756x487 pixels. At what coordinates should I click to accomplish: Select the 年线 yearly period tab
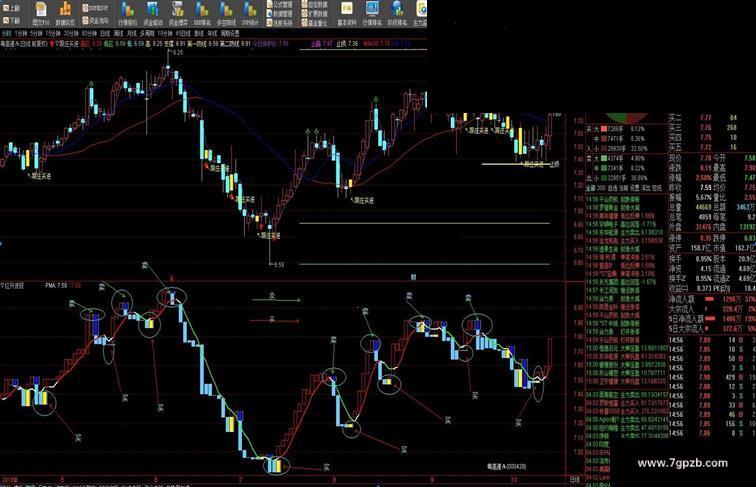tap(212, 34)
